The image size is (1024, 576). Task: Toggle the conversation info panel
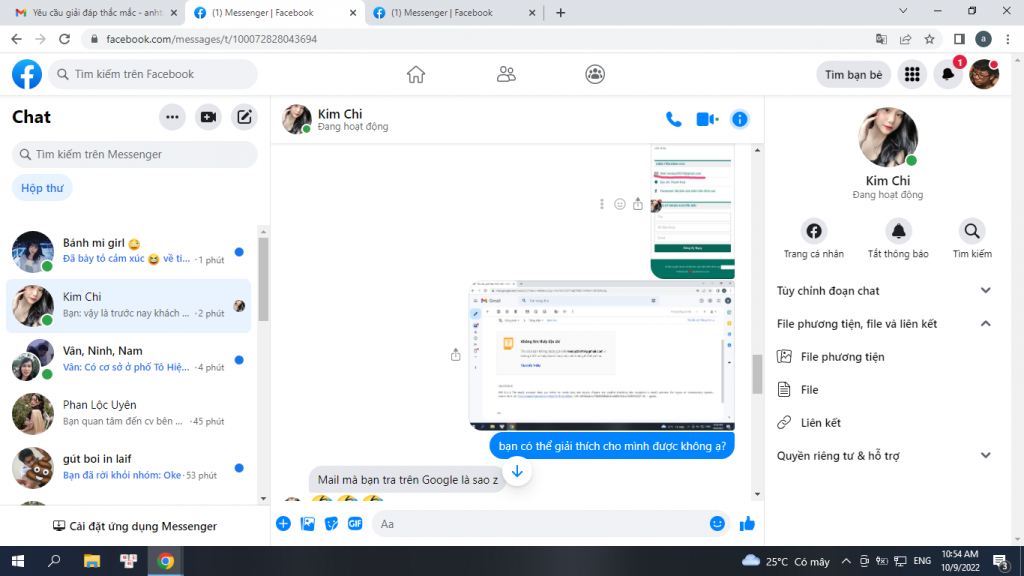[x=740, y=119]
